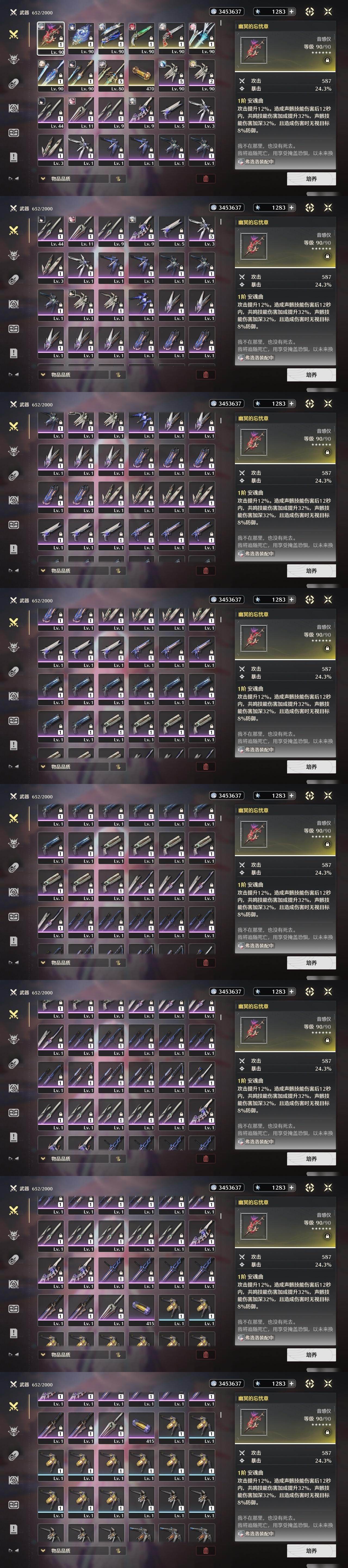Select the Lv. 80 weapon in the grid
Image resolution: width=348 pixels, height=1568 pixels.
111,75
